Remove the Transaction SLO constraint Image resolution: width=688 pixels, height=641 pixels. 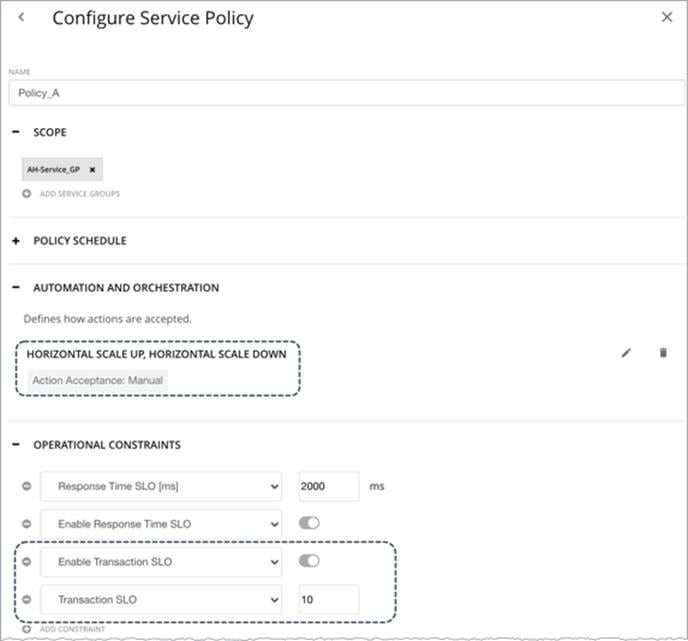click(x=27, y=599)
